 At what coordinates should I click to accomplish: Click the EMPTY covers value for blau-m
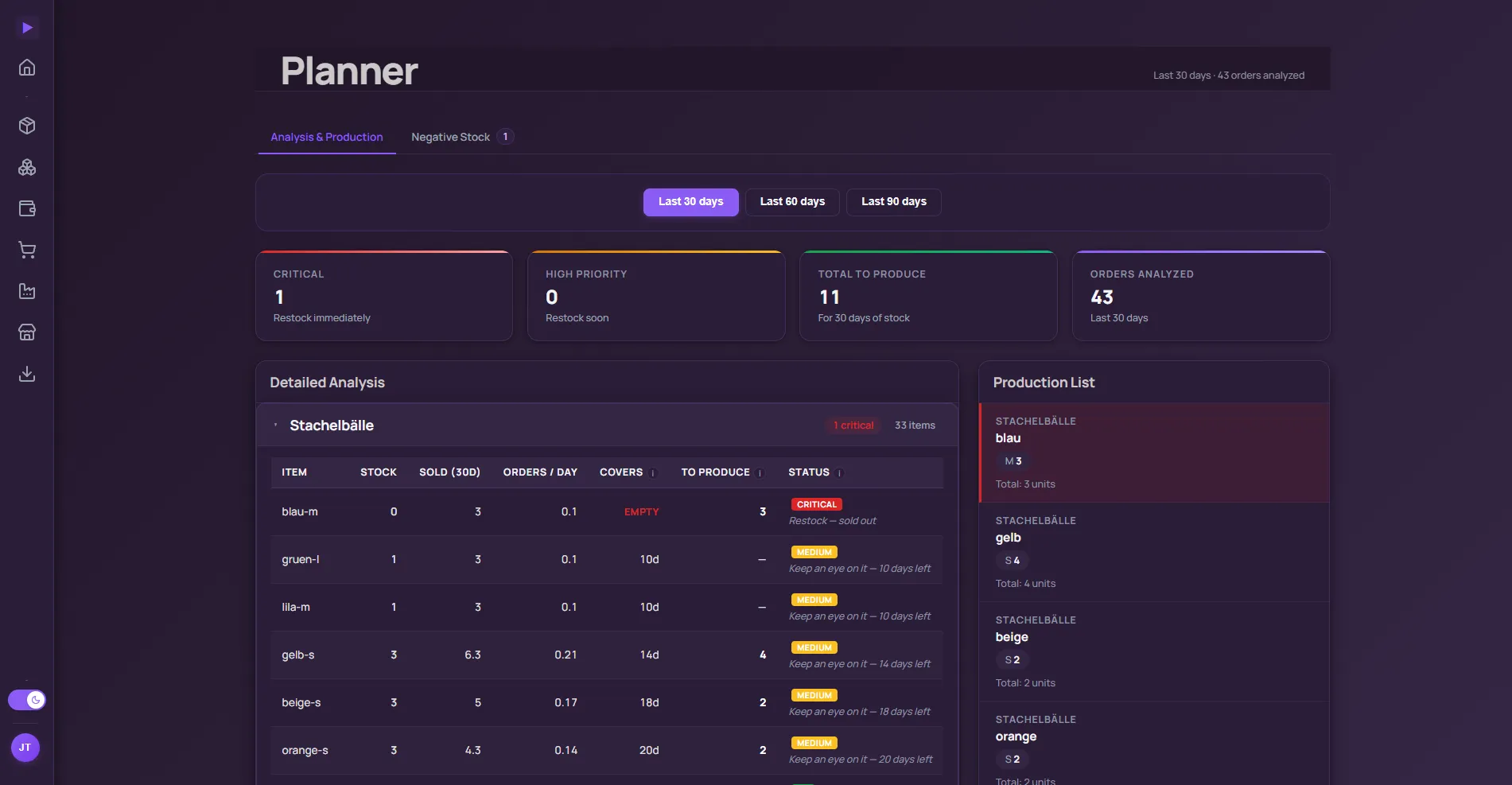coord(641,512)
